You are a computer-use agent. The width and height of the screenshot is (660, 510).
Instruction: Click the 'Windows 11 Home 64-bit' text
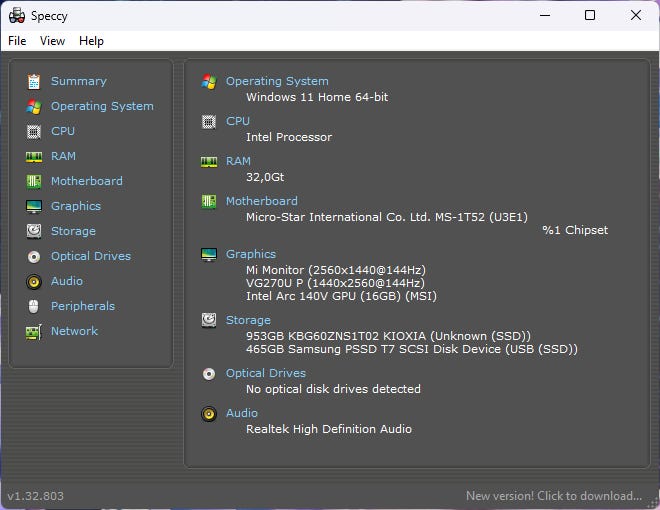(x=317, y=97)
